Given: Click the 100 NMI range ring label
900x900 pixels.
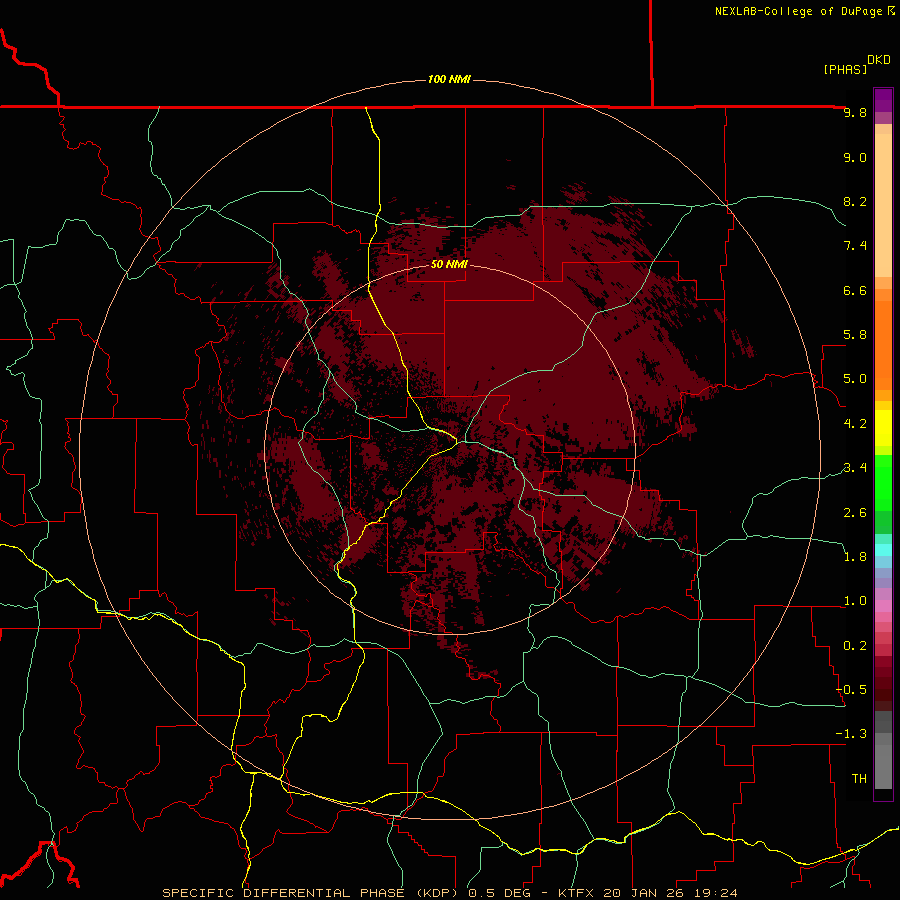Looking at the screenshot, I should point(449,79).
